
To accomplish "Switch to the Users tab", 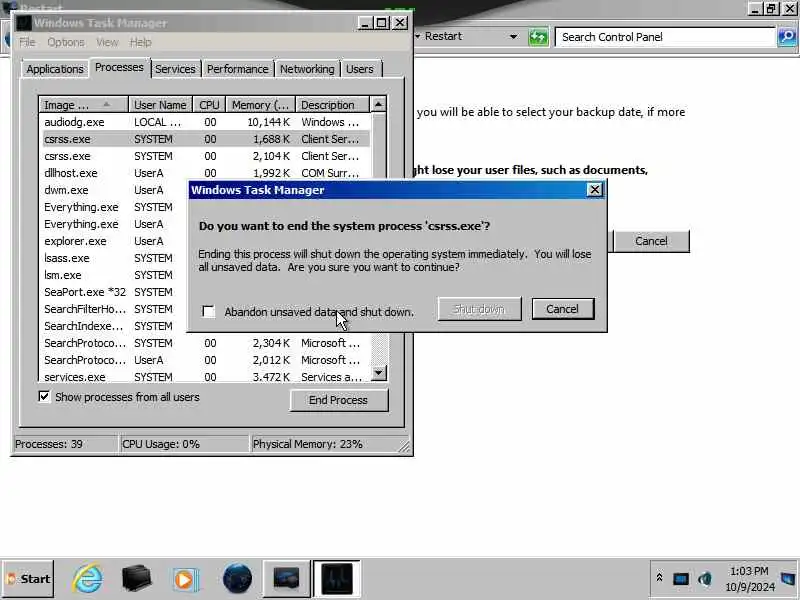I will [x=360, y=69].
